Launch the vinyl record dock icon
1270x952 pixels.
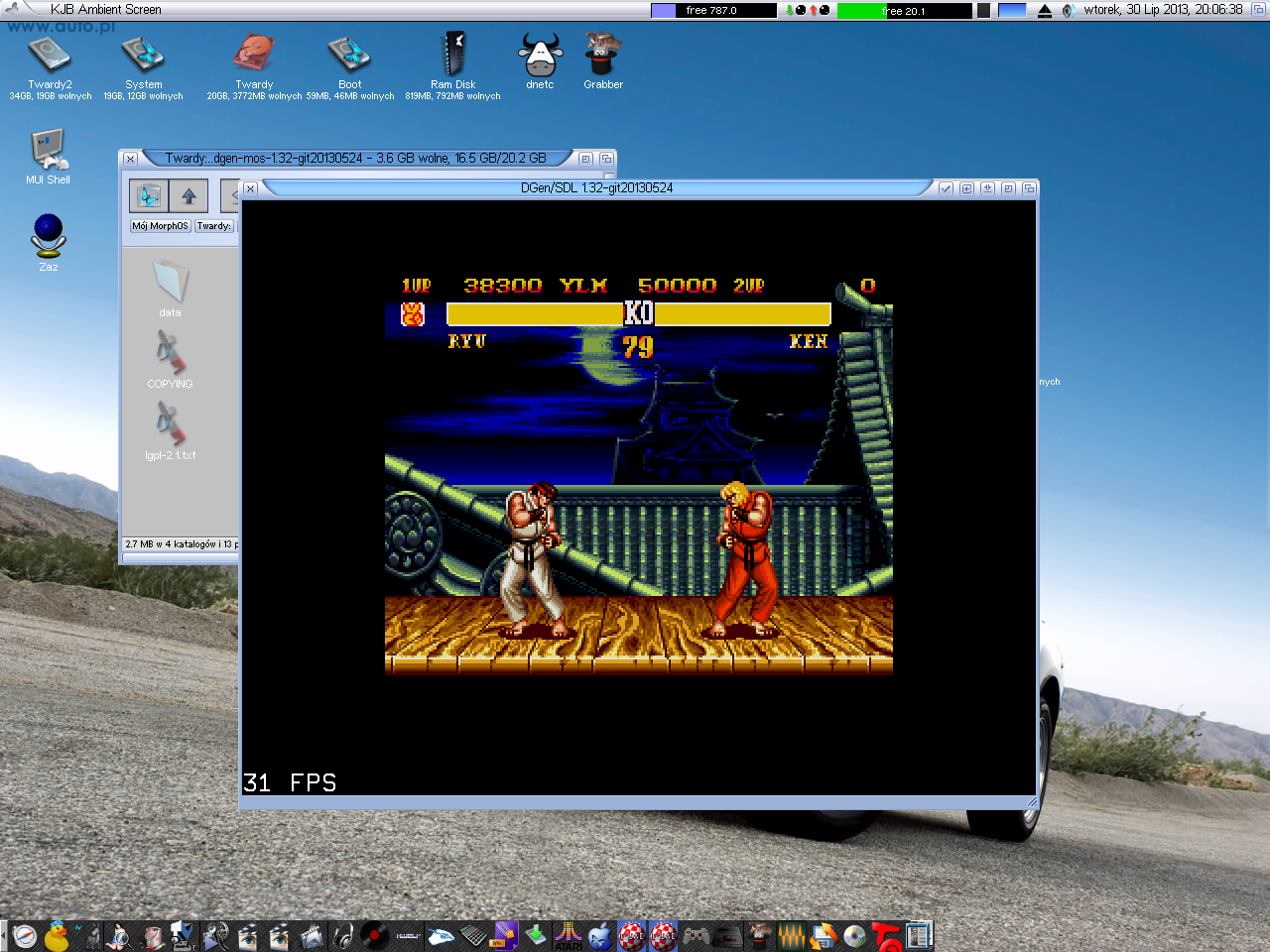click(374, 935)
